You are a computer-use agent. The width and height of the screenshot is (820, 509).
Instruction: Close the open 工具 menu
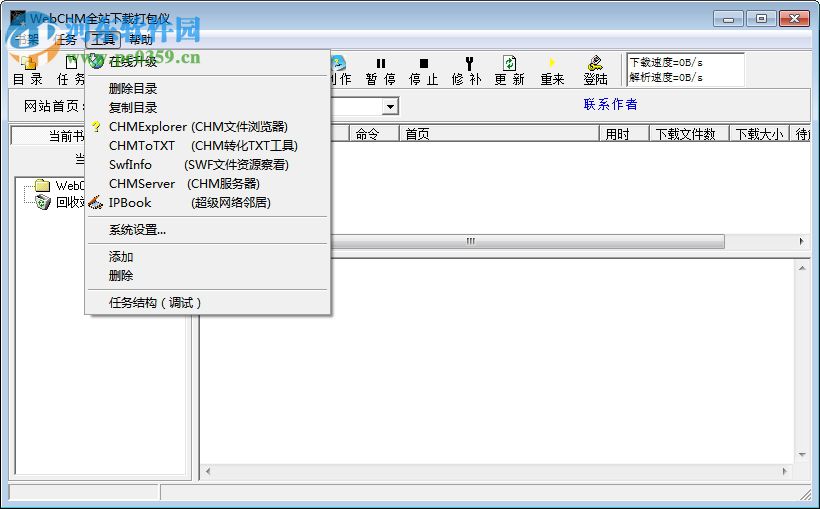coord(103,39)
